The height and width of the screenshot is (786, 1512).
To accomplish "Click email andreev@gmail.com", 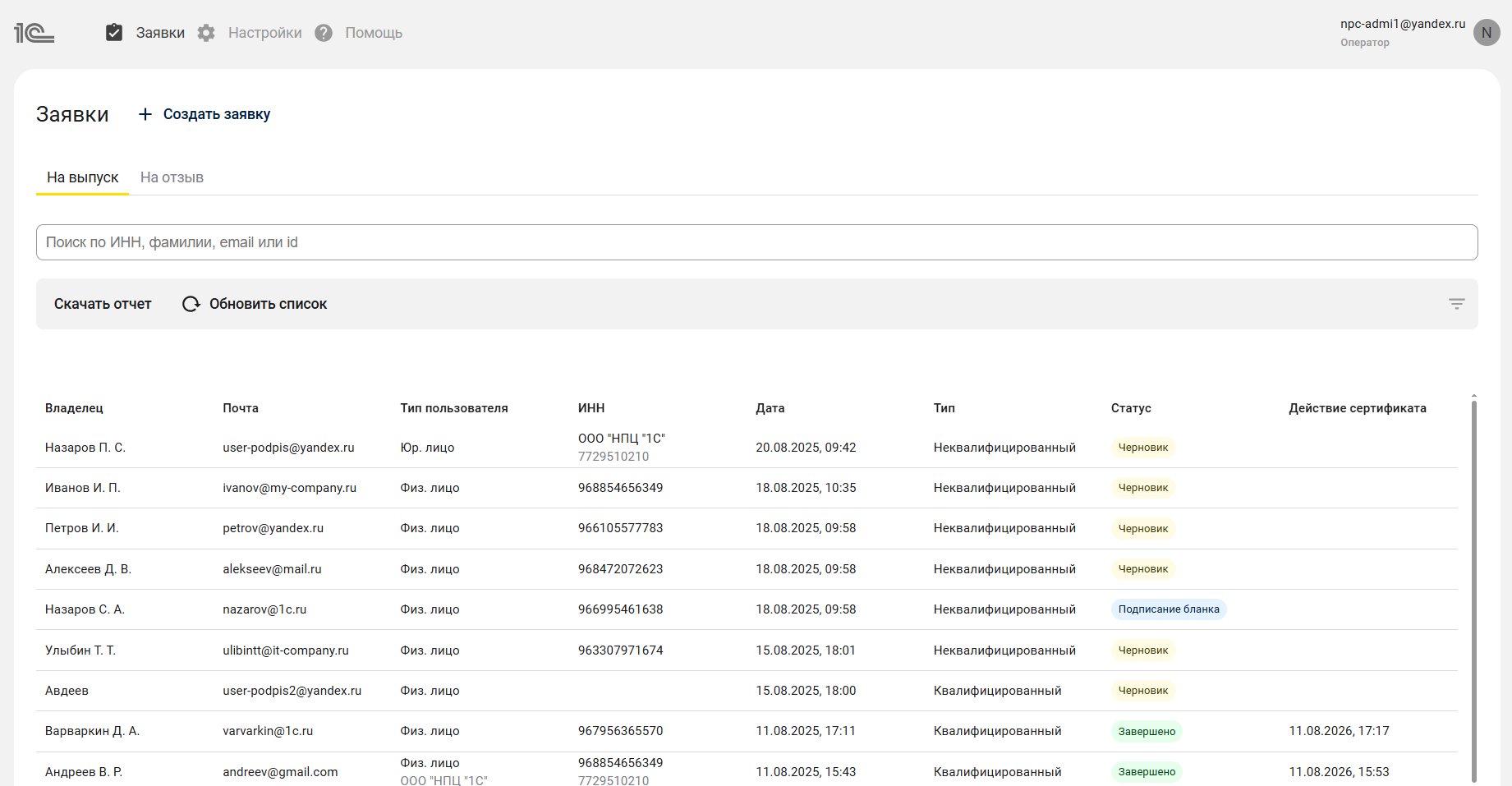I will coord(280,772).
